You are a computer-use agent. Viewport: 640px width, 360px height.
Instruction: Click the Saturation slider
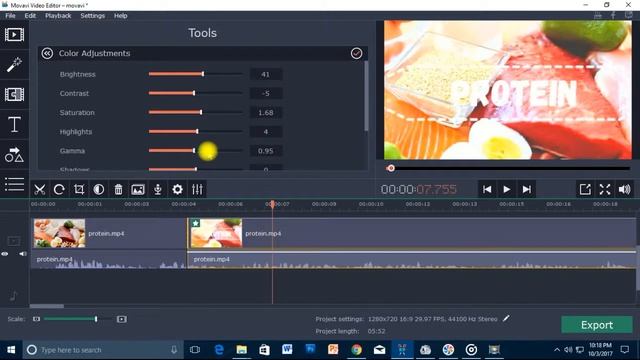196,112
